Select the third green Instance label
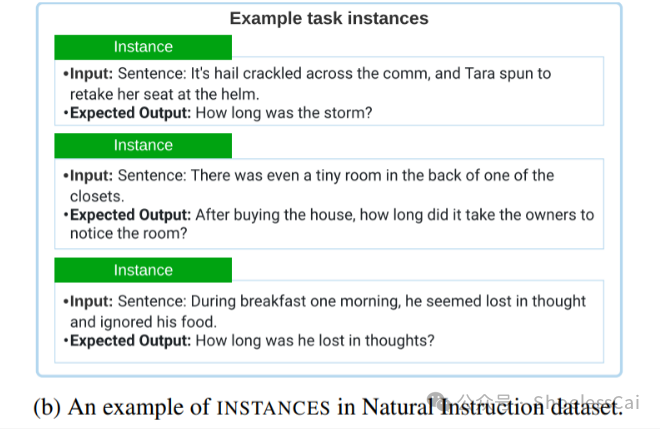This screenshot has height=429, width=660. coord(143,270)
